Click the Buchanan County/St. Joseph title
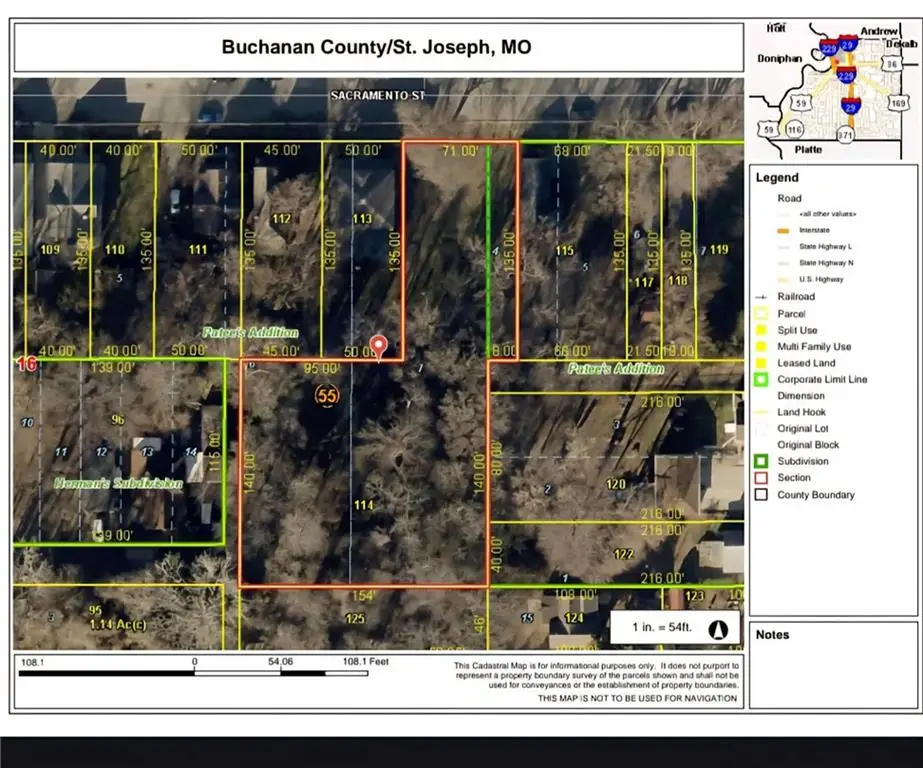923x768 pixels. coord(375,45)
